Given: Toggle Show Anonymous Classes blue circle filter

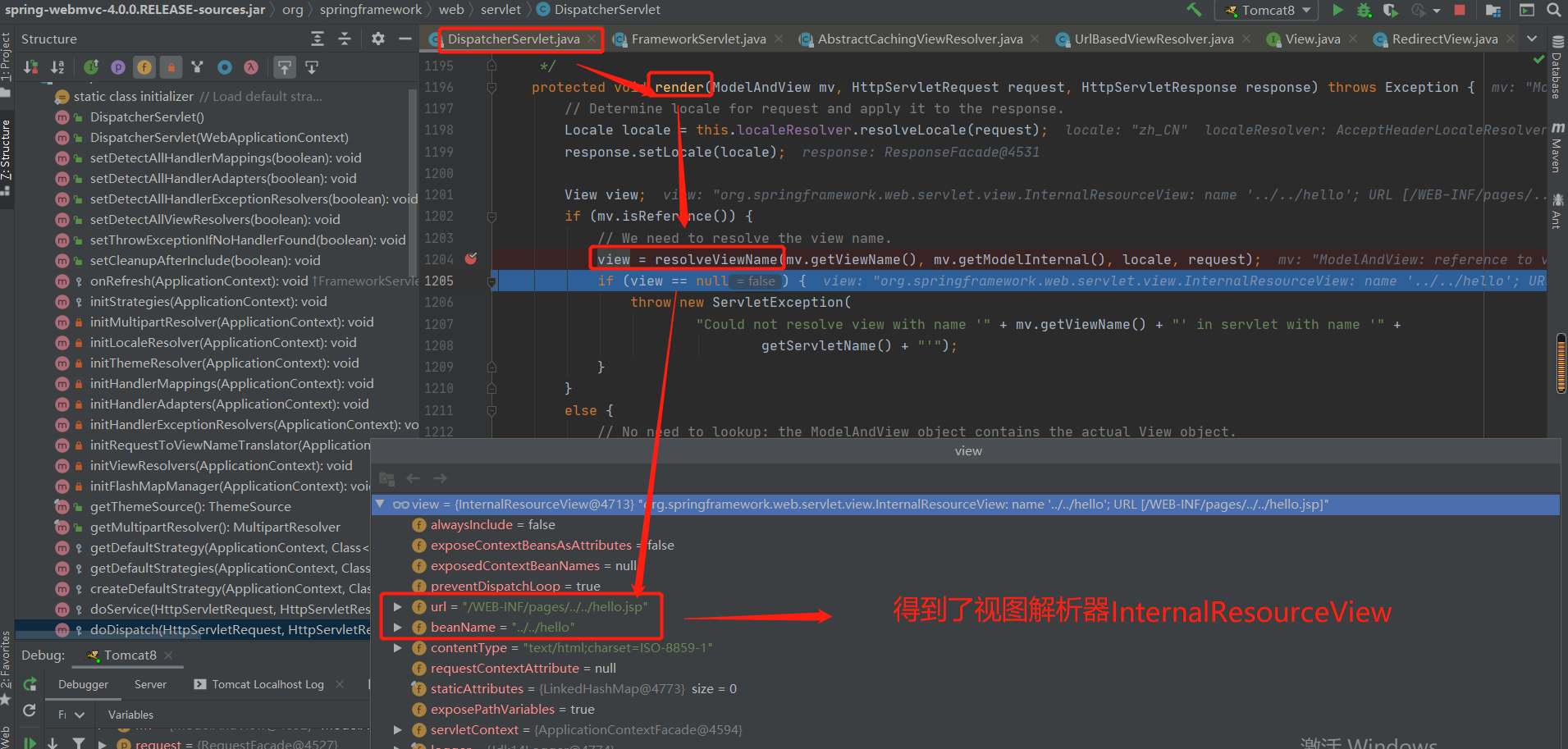Looking at the screenshot, I should pos(224,67).
